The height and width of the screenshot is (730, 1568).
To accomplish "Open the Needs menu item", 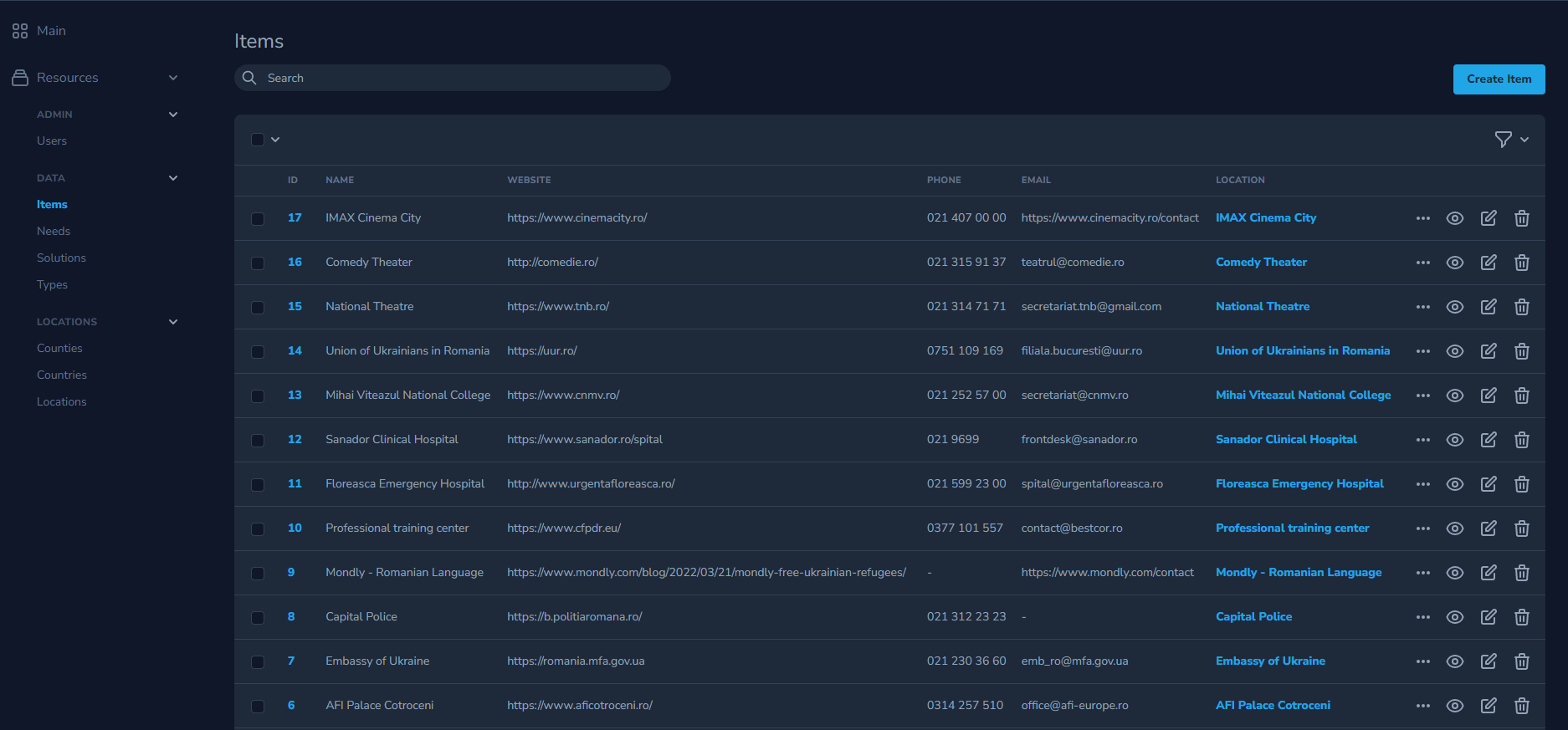I will point(54,231).
